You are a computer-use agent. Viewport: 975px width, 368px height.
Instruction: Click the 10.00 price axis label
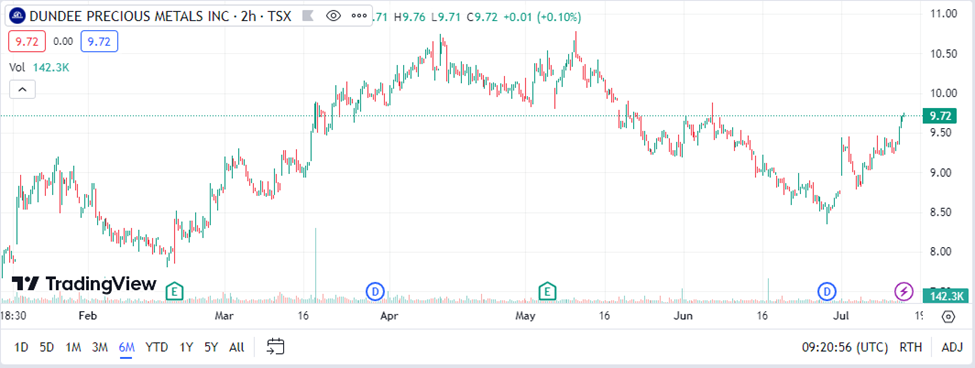coord(942,93)
